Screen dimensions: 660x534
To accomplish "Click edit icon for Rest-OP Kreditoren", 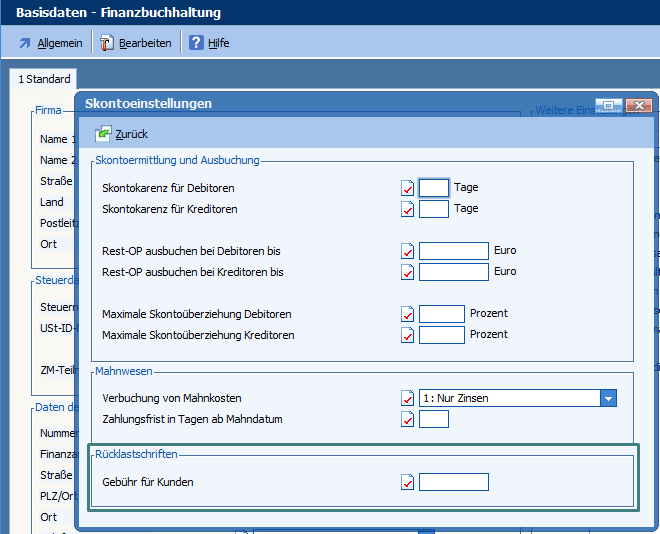I will (407, 272).
